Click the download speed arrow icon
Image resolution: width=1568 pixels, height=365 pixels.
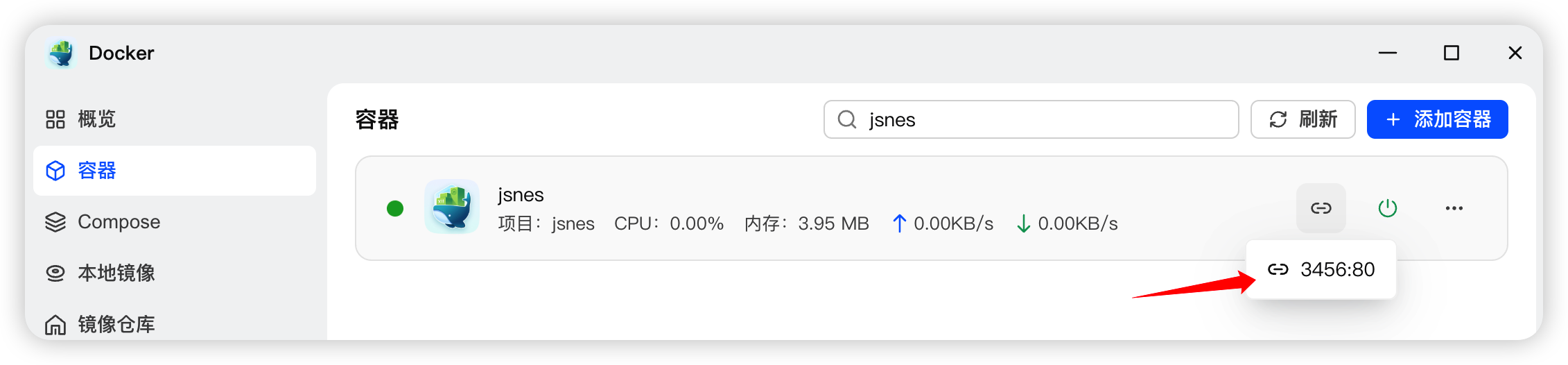coord(1023,223)
